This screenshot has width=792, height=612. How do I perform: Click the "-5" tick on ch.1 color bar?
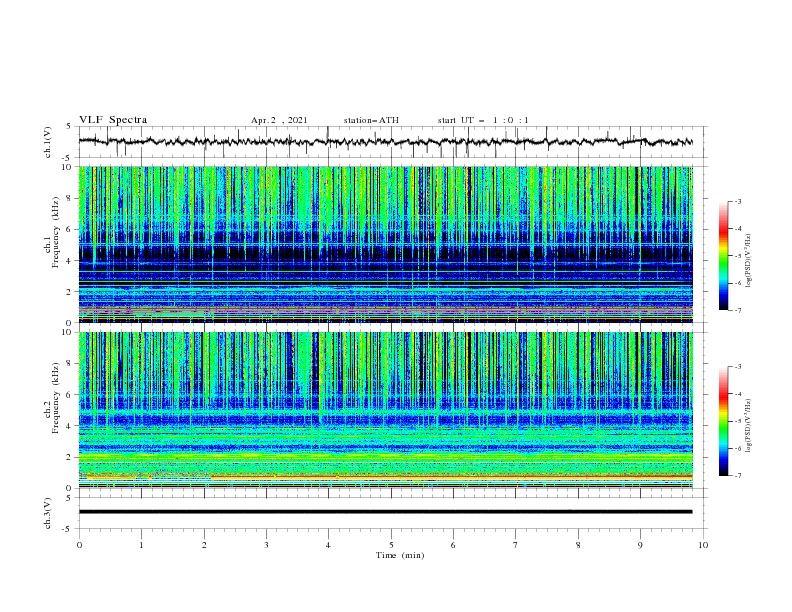(737, 256)
